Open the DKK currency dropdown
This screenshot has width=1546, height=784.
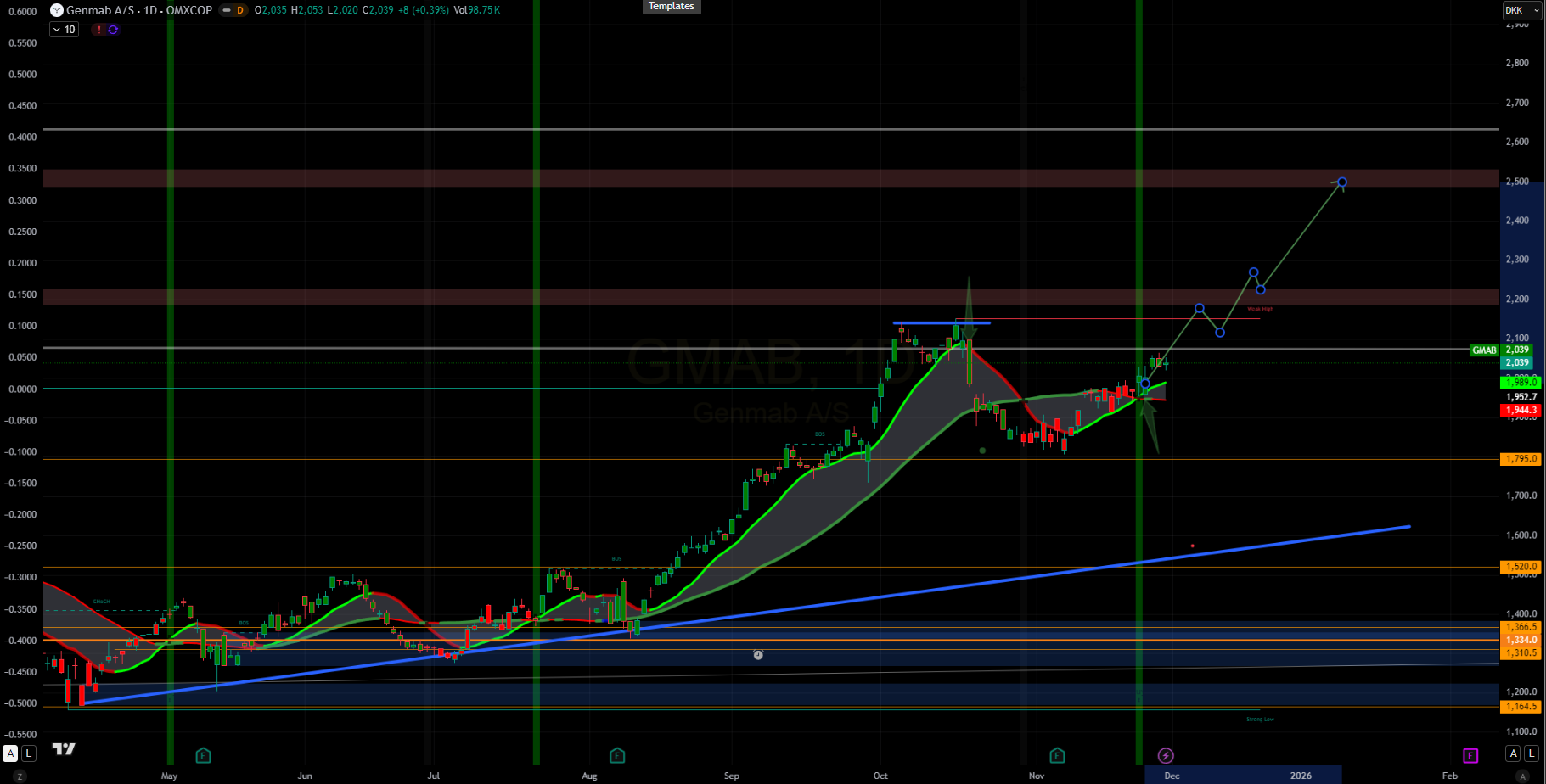point(1521,10)
